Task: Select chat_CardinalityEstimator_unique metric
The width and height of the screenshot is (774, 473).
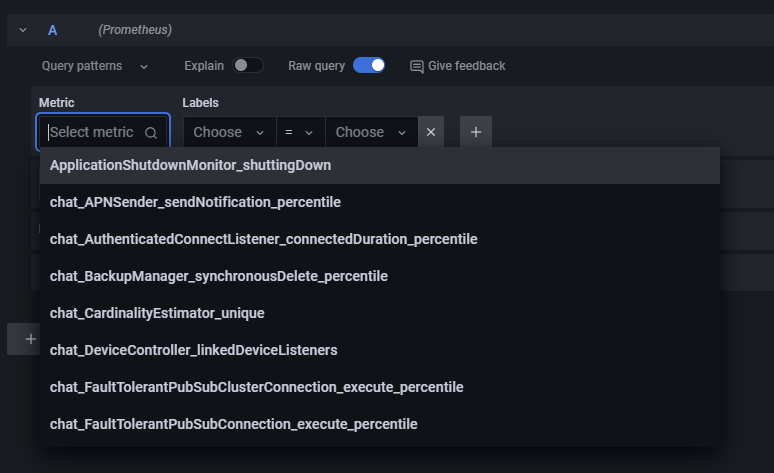Action: [x=157, y=313]
